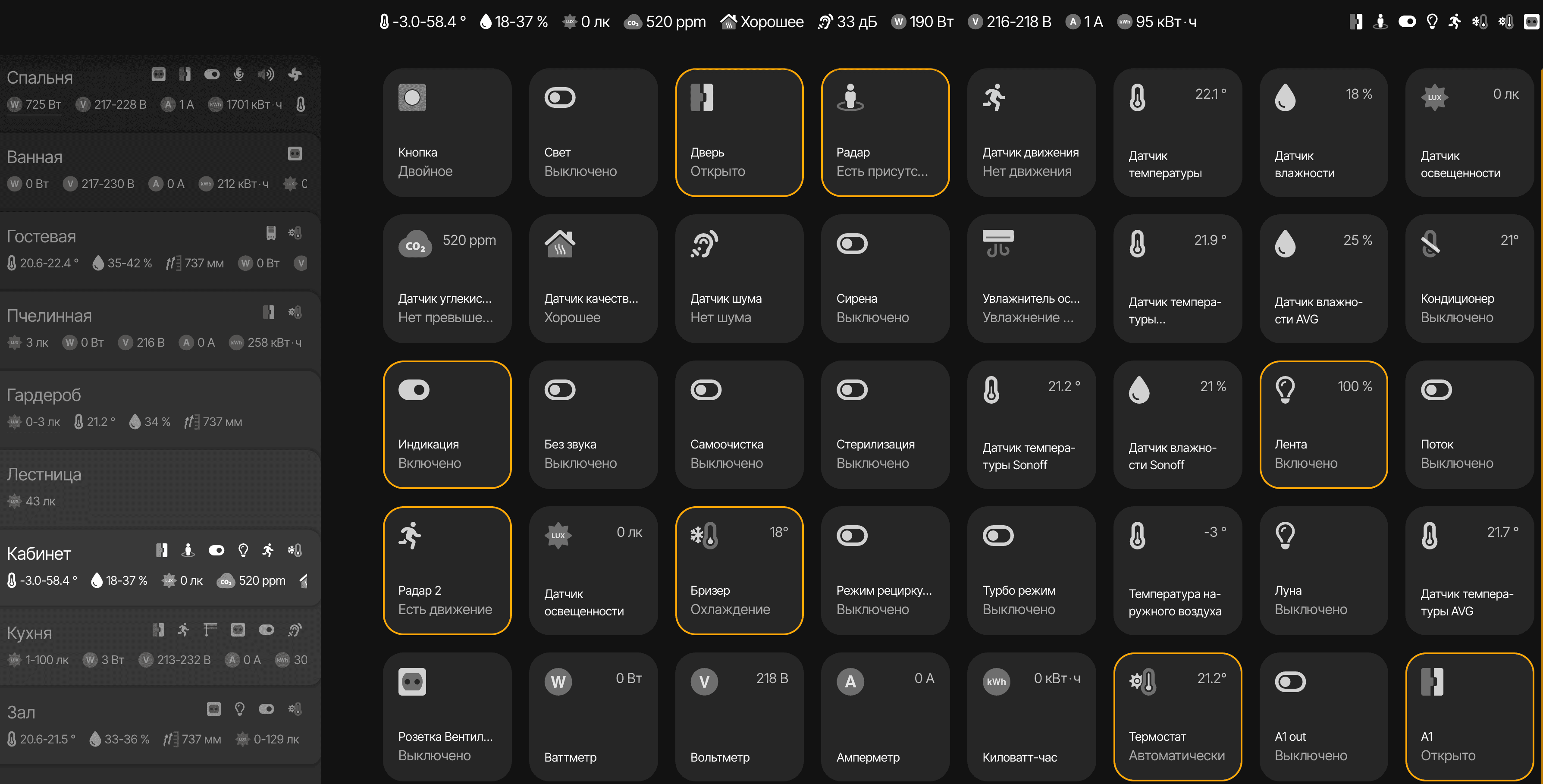Image resolution: width=1543 pixels, height=784 pixels.
Task: Open the Гостевая room panel
Action: (x=41, y=237)
